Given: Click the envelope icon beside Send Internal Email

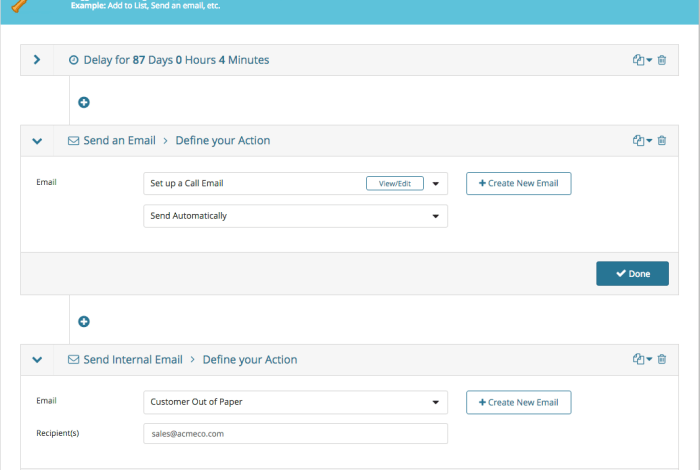Looking at the screenshot, I should click(x=73, y=360).
